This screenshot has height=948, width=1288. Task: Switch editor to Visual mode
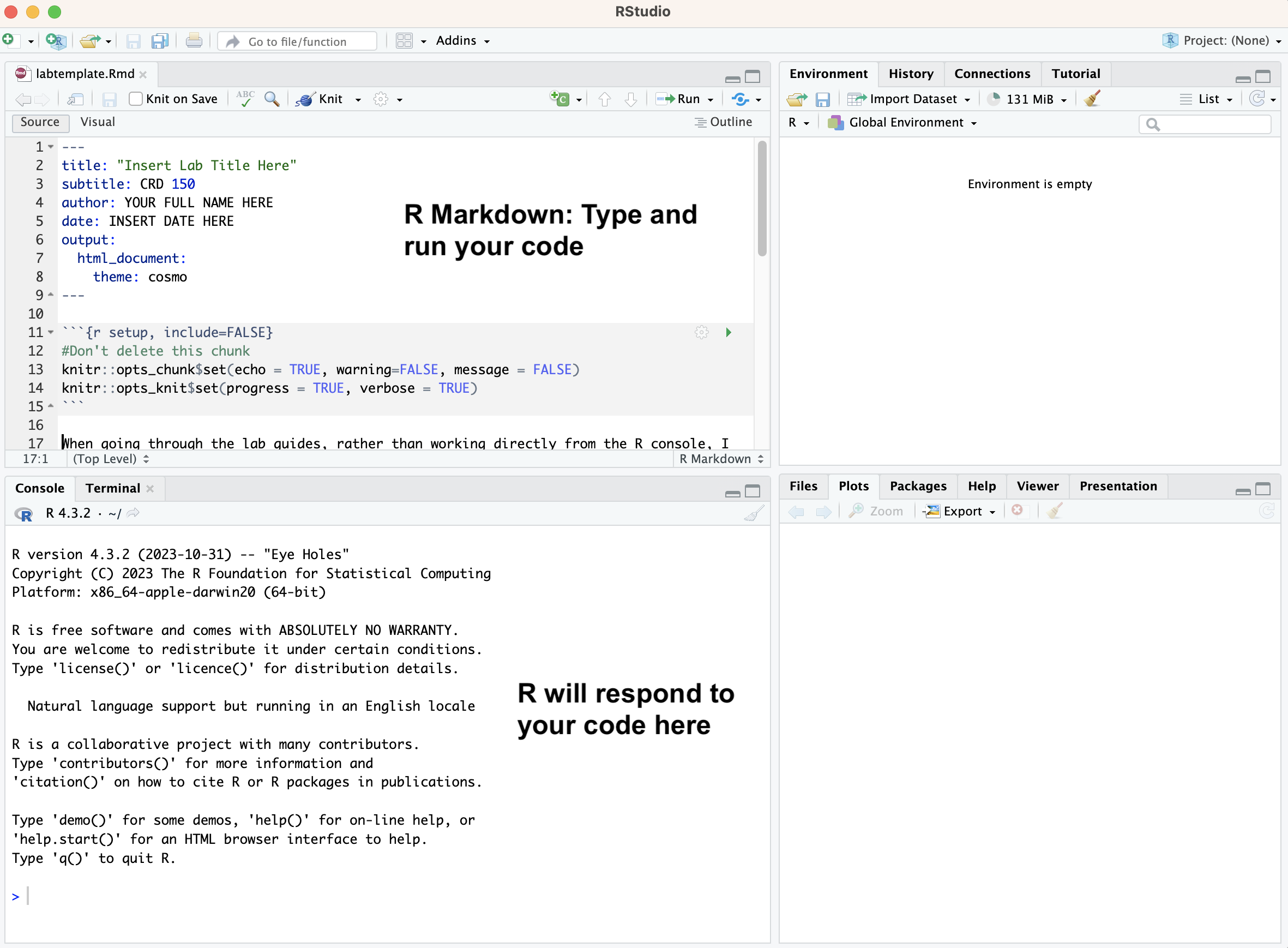coord(98,122)
